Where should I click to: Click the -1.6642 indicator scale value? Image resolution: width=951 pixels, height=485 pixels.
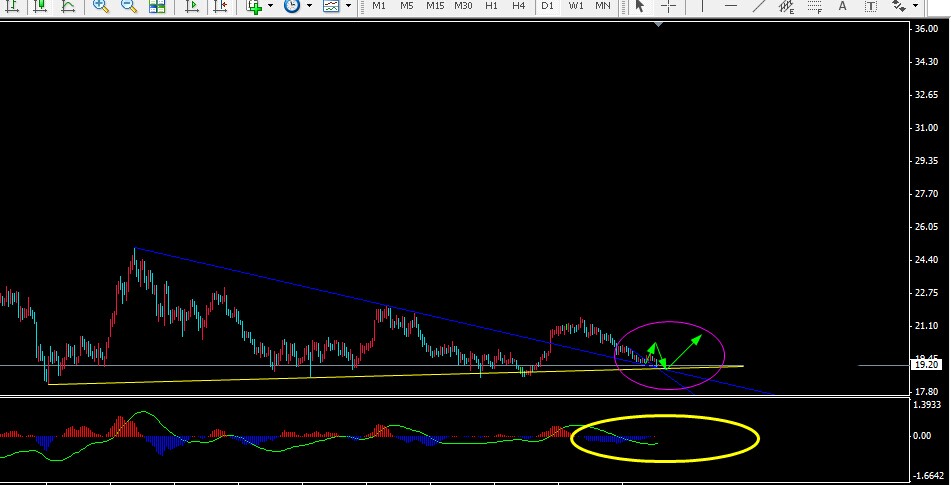[x=929, y=475]
